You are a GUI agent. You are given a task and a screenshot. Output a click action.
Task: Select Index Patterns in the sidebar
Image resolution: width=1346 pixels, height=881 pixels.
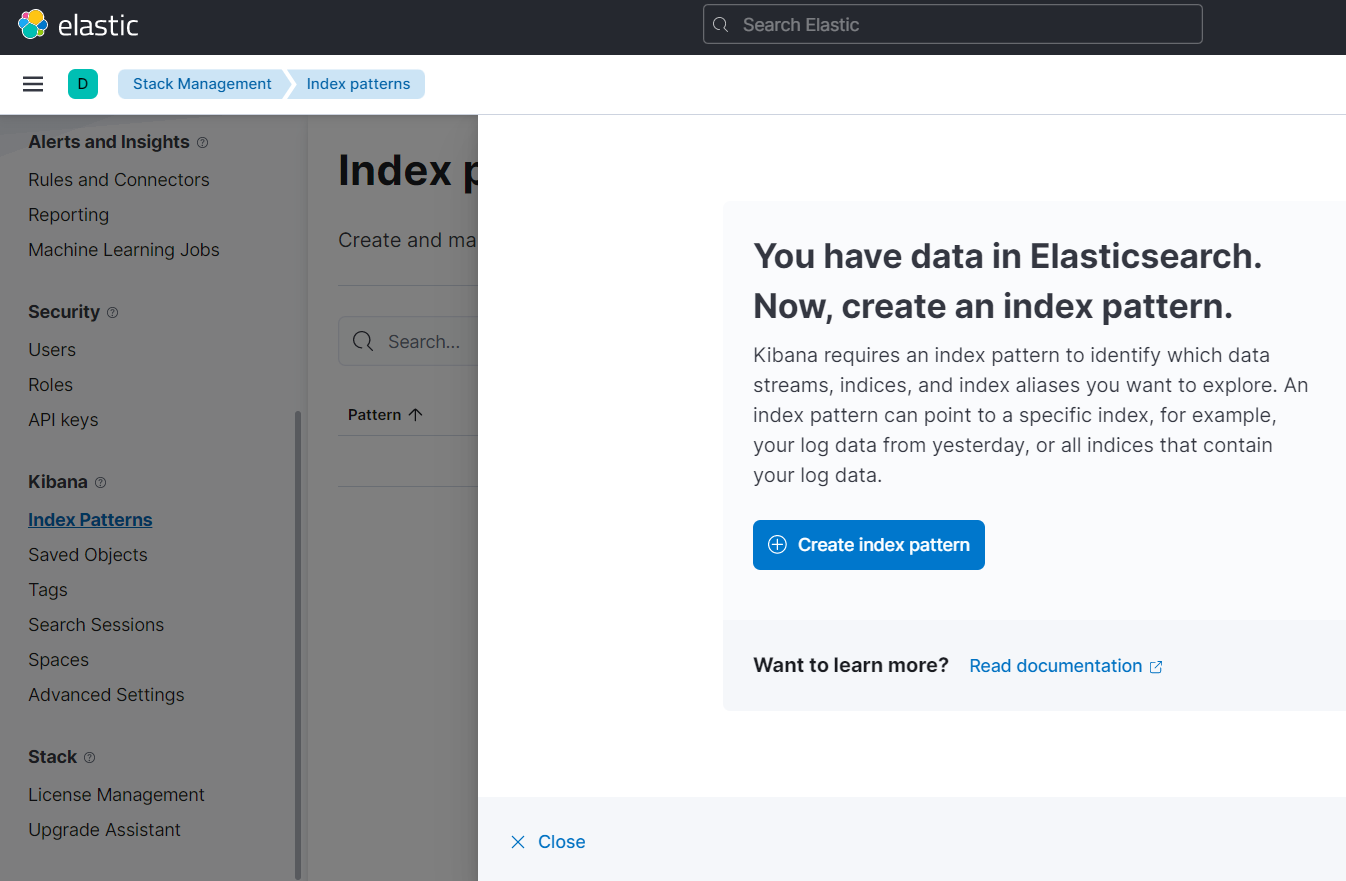pos(90,520)
